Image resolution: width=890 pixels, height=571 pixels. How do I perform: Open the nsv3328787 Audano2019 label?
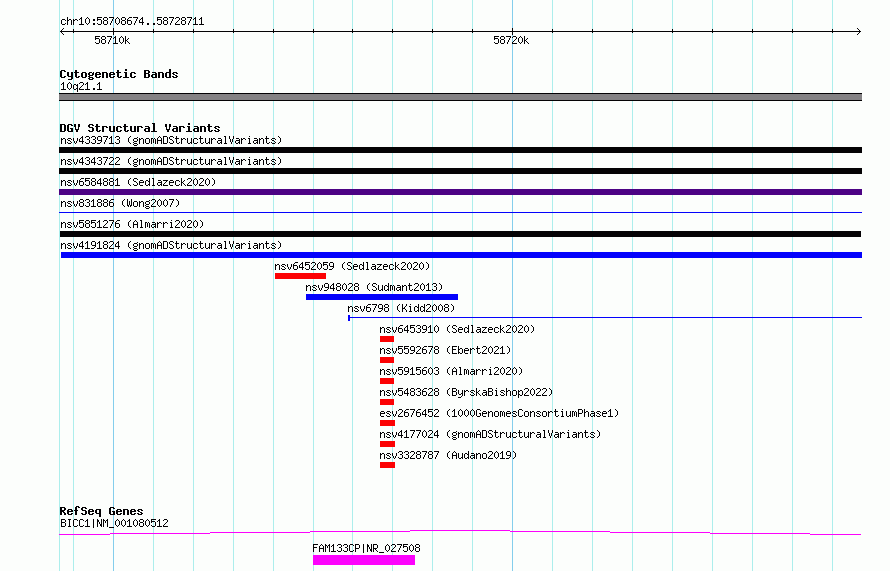[x=448, y=455]
